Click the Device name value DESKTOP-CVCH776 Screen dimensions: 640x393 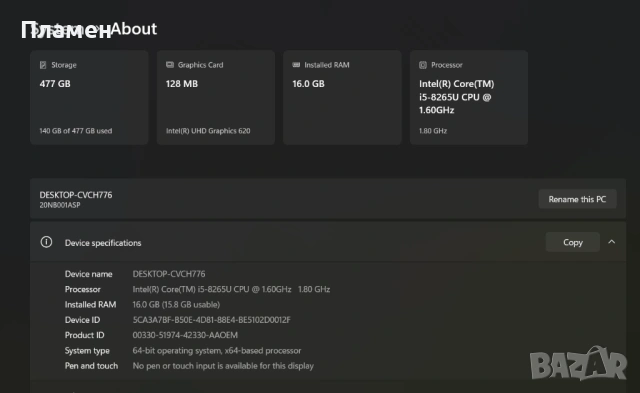click(x=169, y=274)
